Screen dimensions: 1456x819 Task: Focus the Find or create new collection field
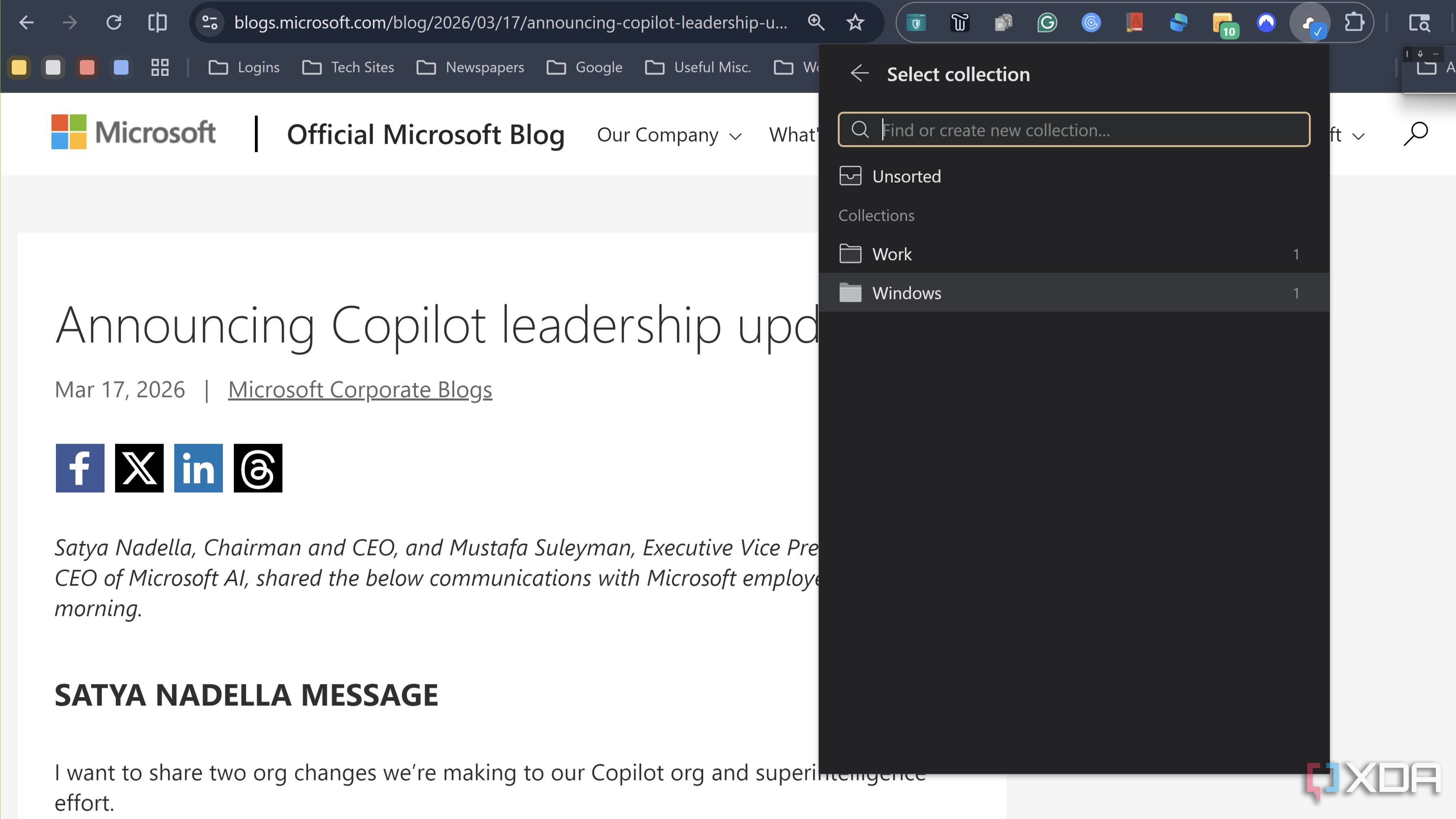(1074, 129)
